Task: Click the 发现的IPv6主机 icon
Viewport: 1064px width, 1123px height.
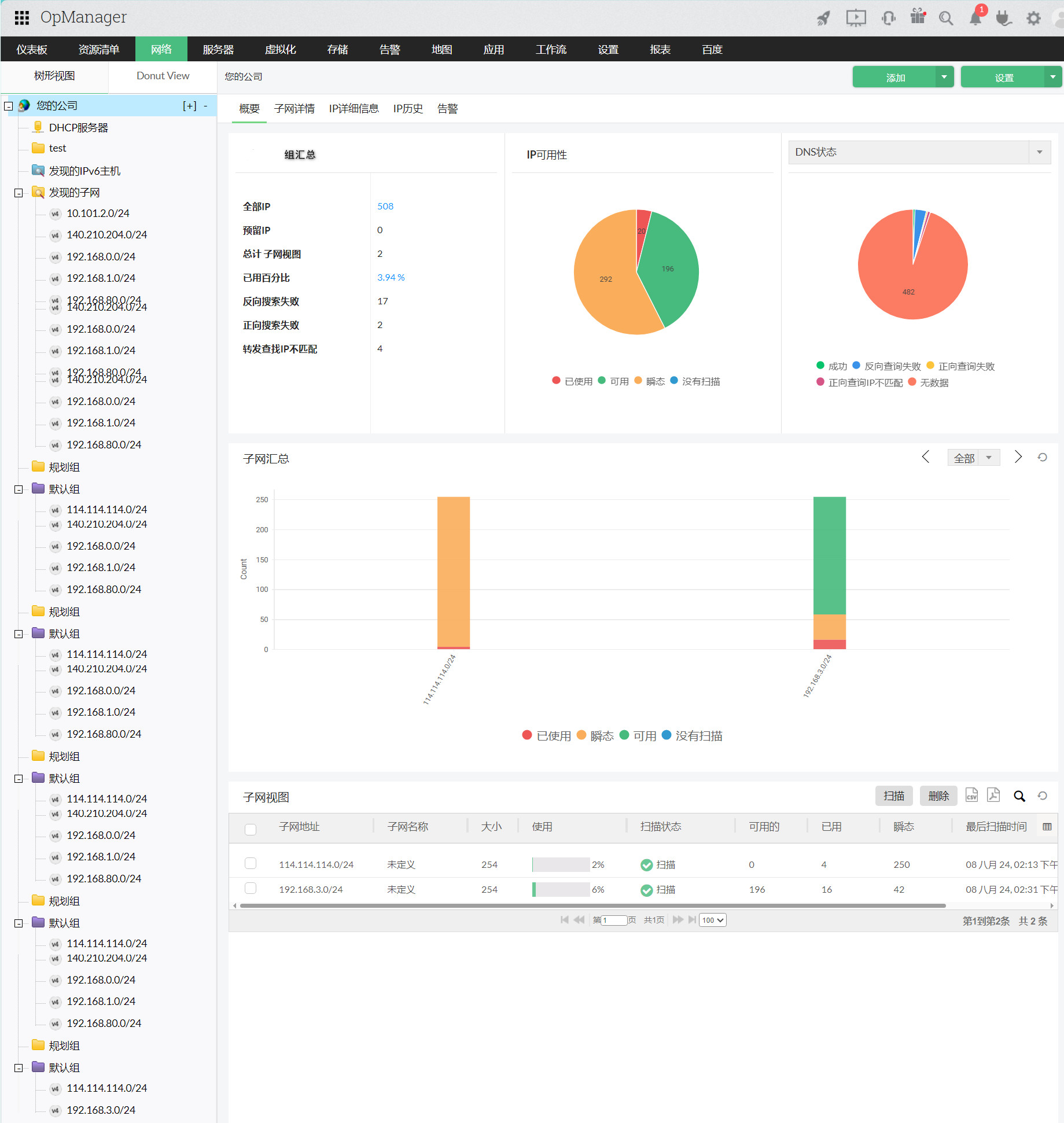Action: 38,170
